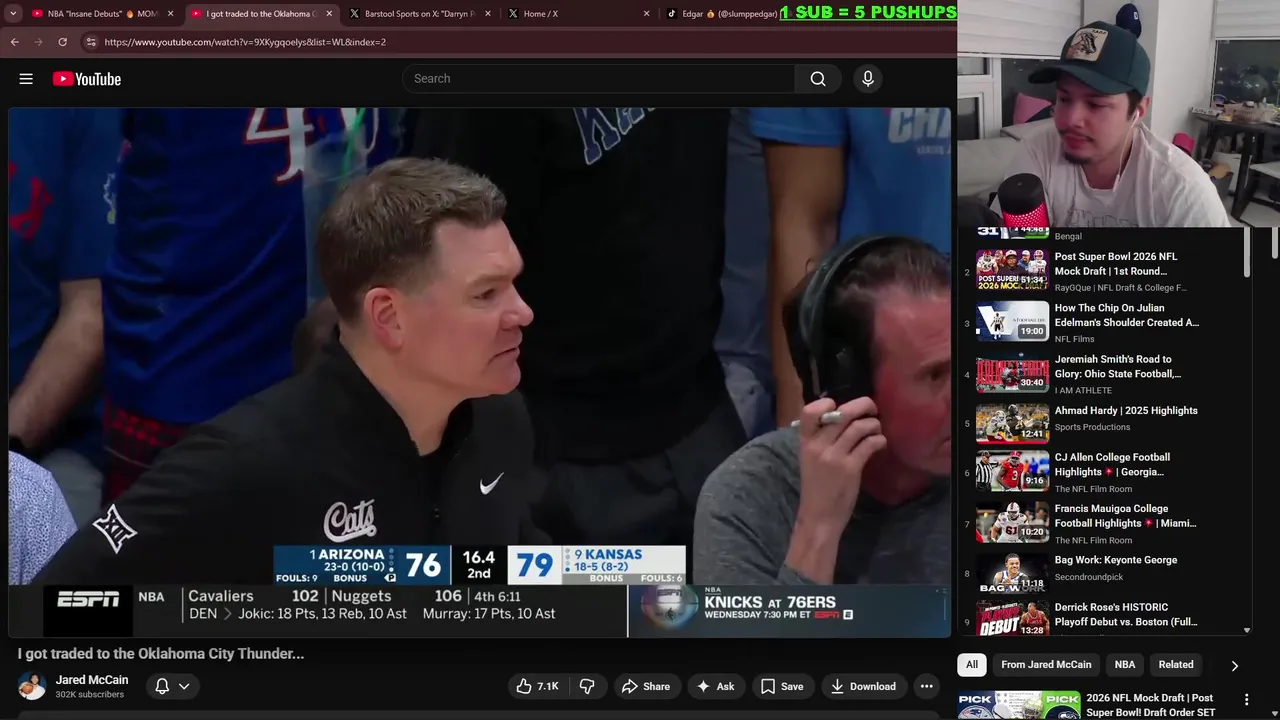Image resolution: width=1280 pixels, height=720 pixels.
Task: Ask about this video
Action: [716, 686]
